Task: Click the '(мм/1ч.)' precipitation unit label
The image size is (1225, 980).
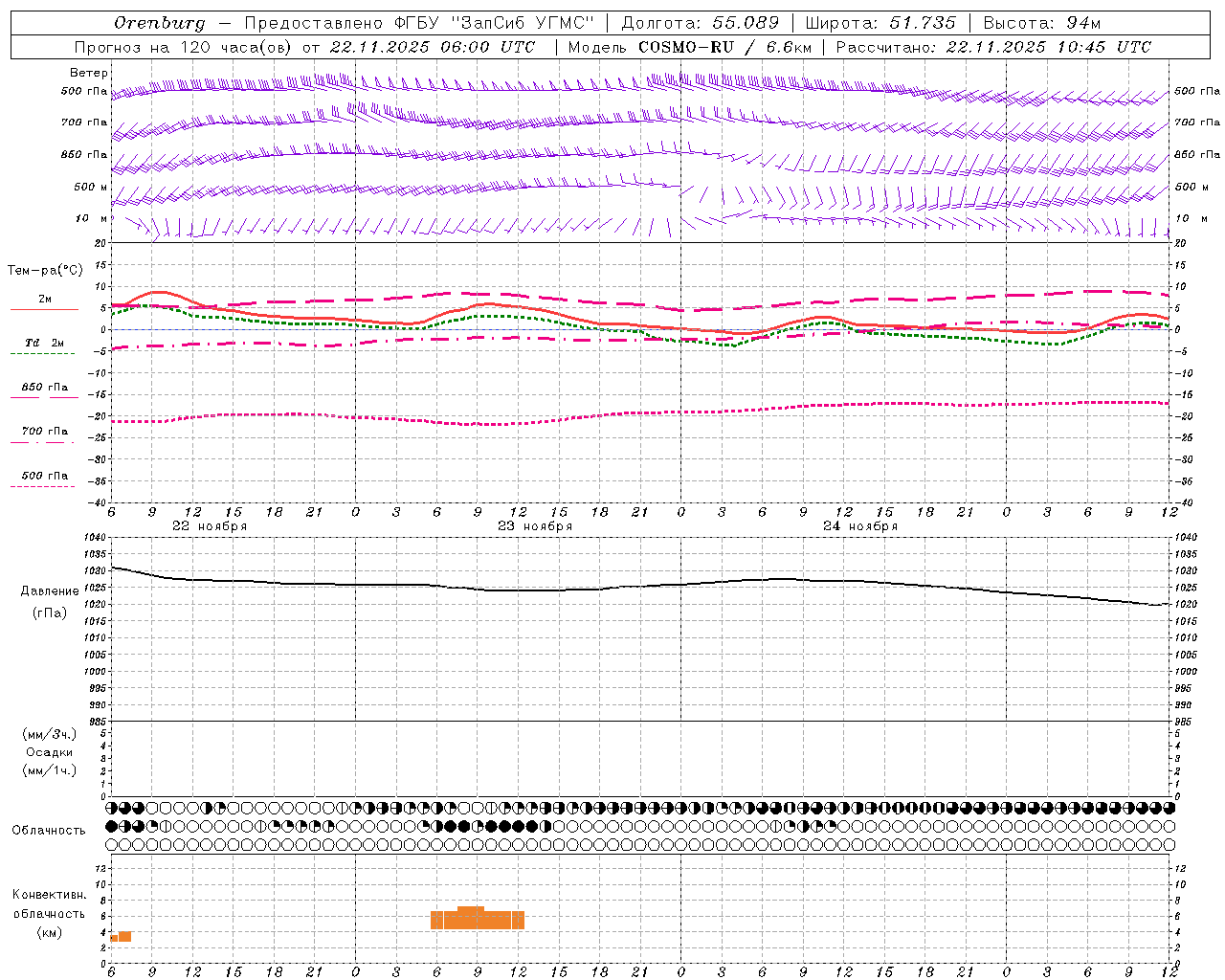Action: pyautogui.click(x=49, y=770)
